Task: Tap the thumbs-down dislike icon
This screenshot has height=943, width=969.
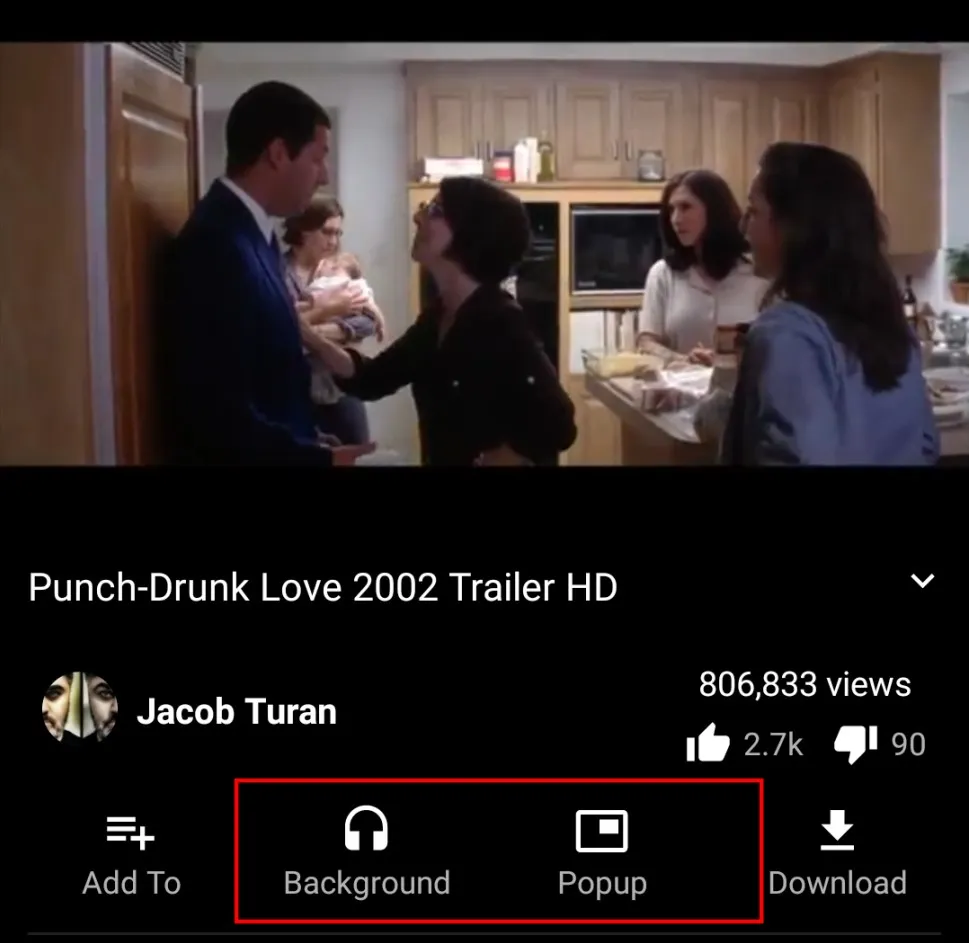Action: 856,744
